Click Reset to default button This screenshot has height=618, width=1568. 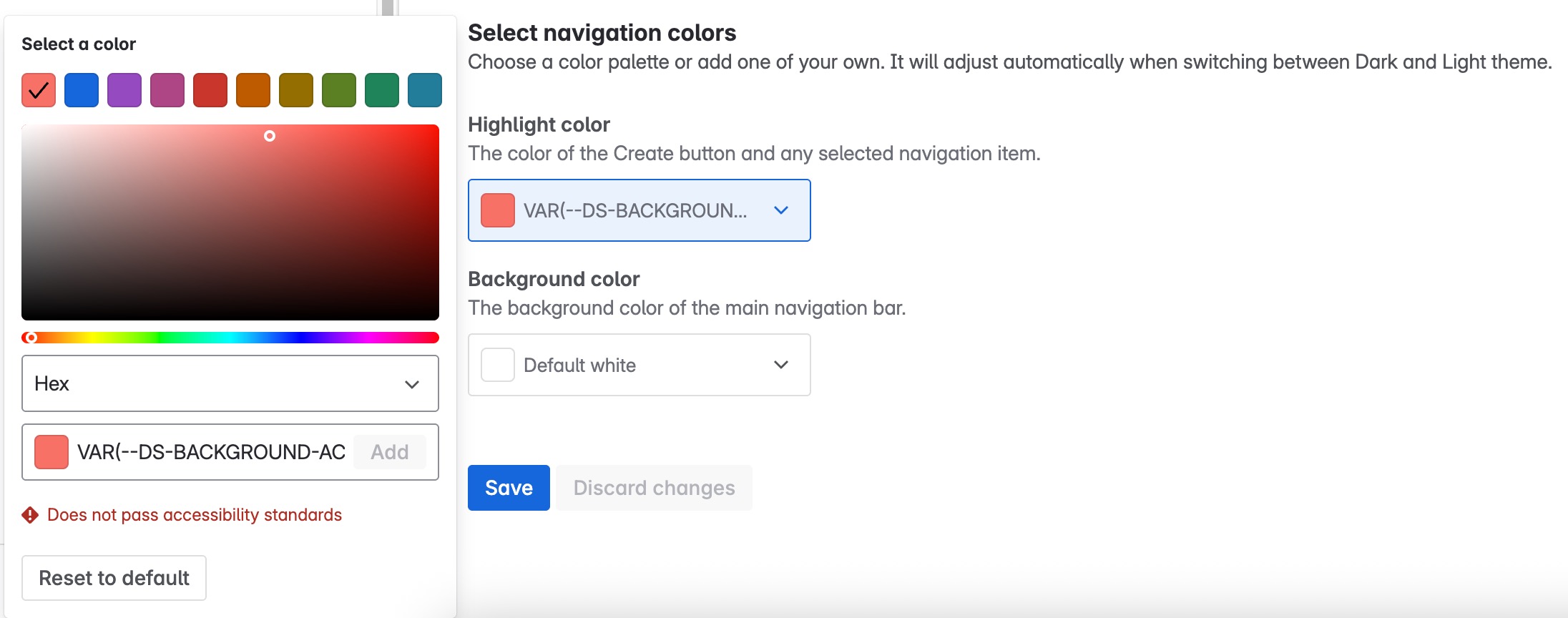114,578
